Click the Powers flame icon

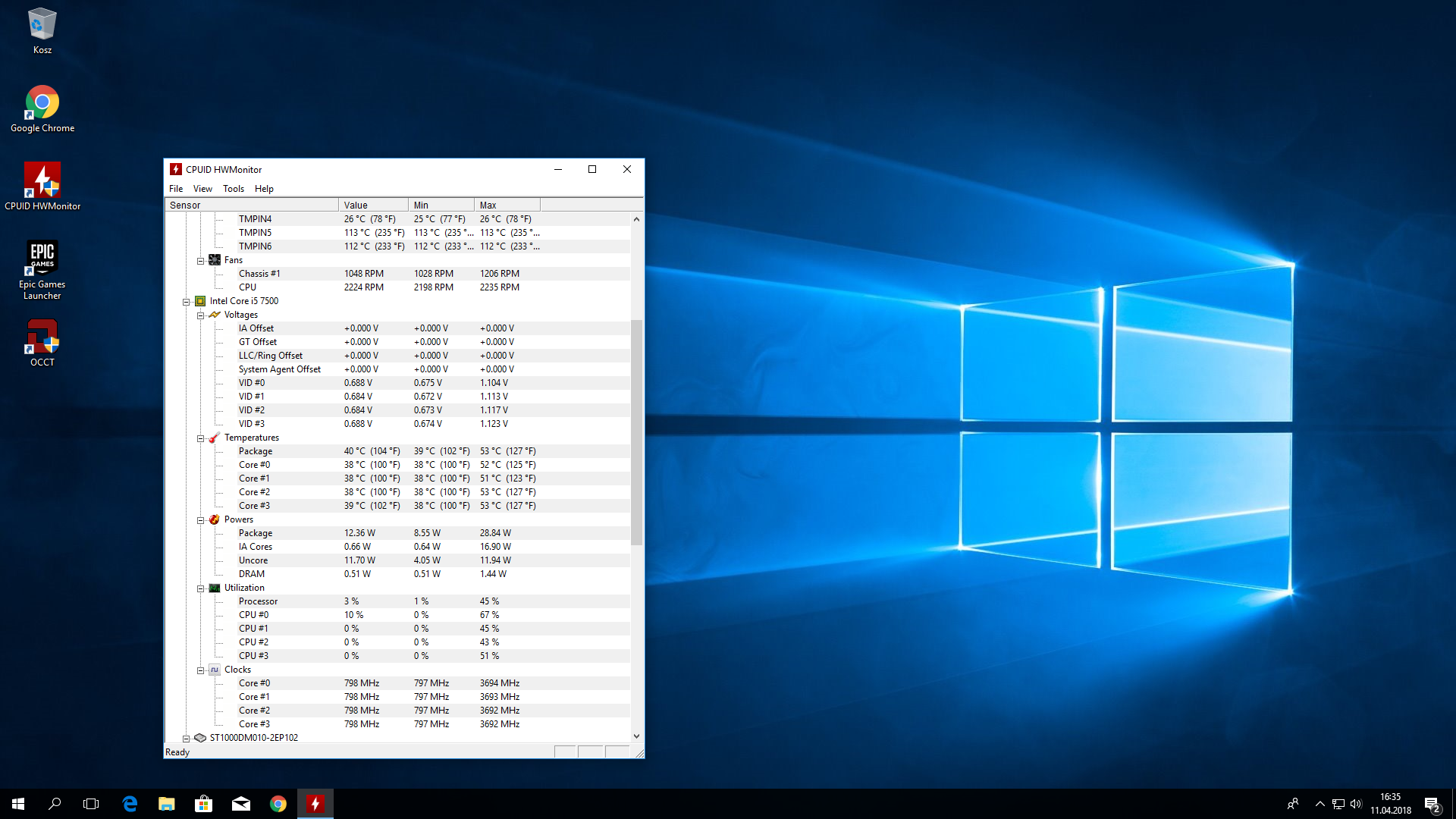215,519
